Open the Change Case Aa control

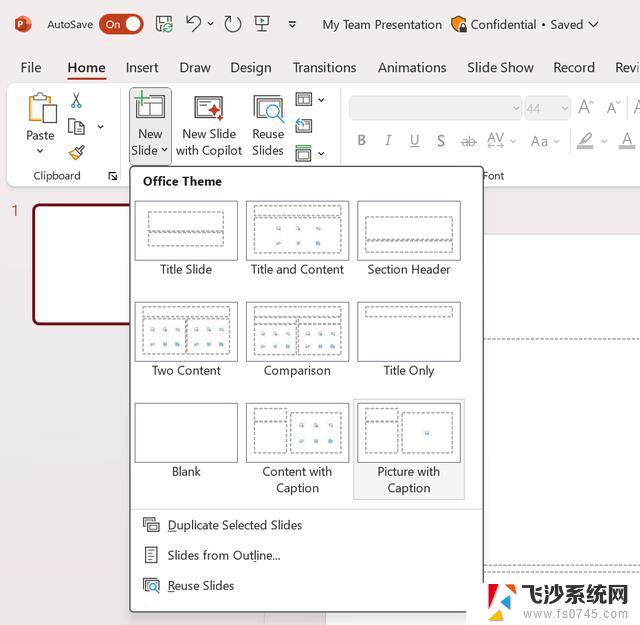[x=544, y=141]
